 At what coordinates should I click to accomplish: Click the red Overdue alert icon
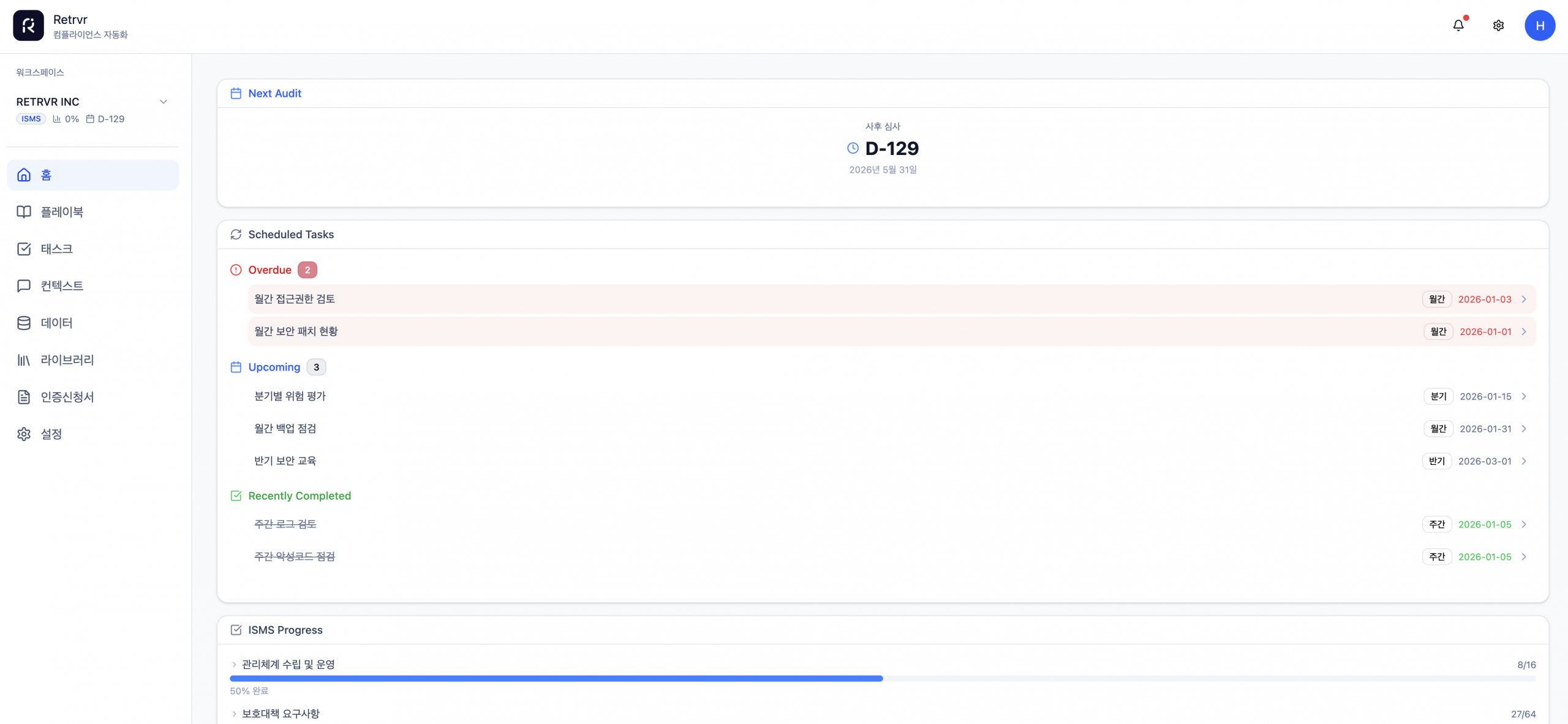[x=236, y=270]
